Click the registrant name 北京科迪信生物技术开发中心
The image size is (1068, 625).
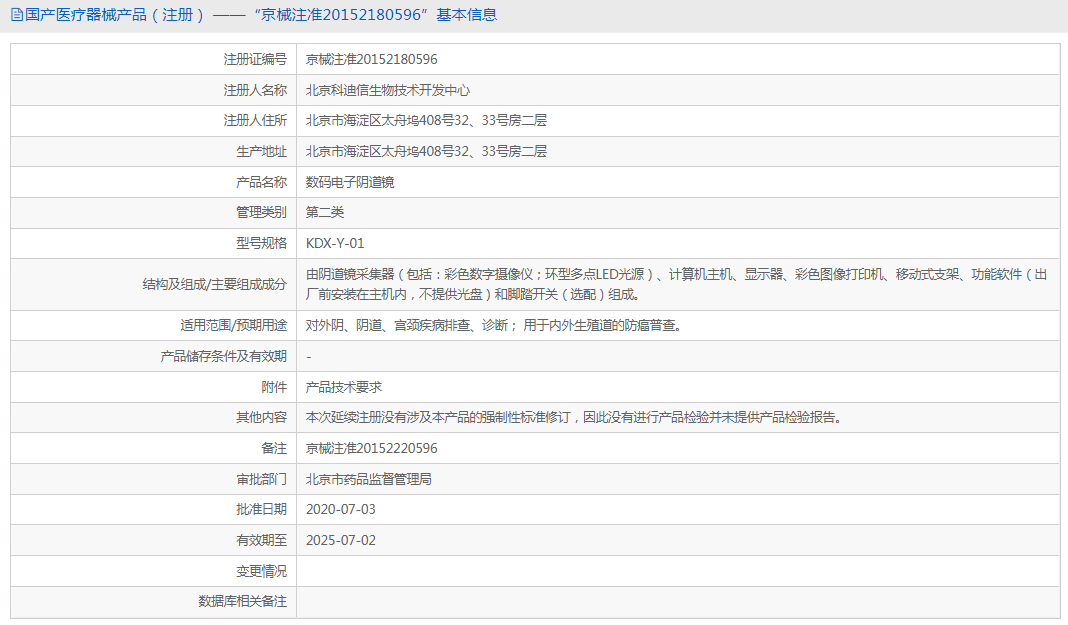(x=387, y=90)
